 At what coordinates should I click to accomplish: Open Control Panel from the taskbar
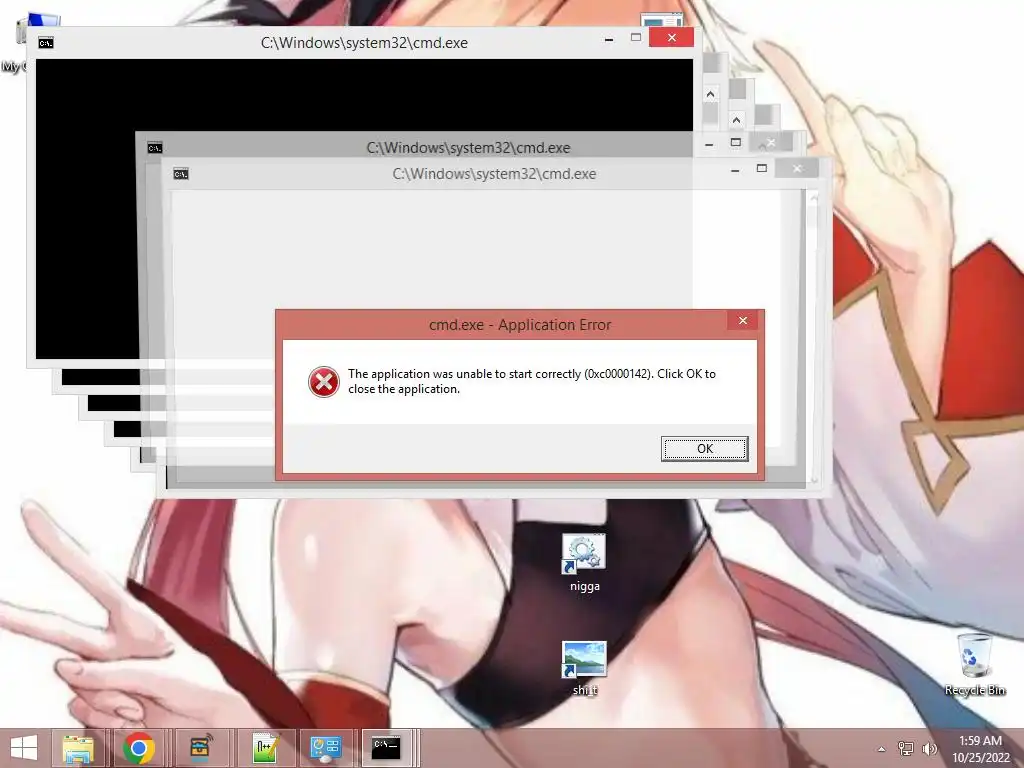[326, 748]
